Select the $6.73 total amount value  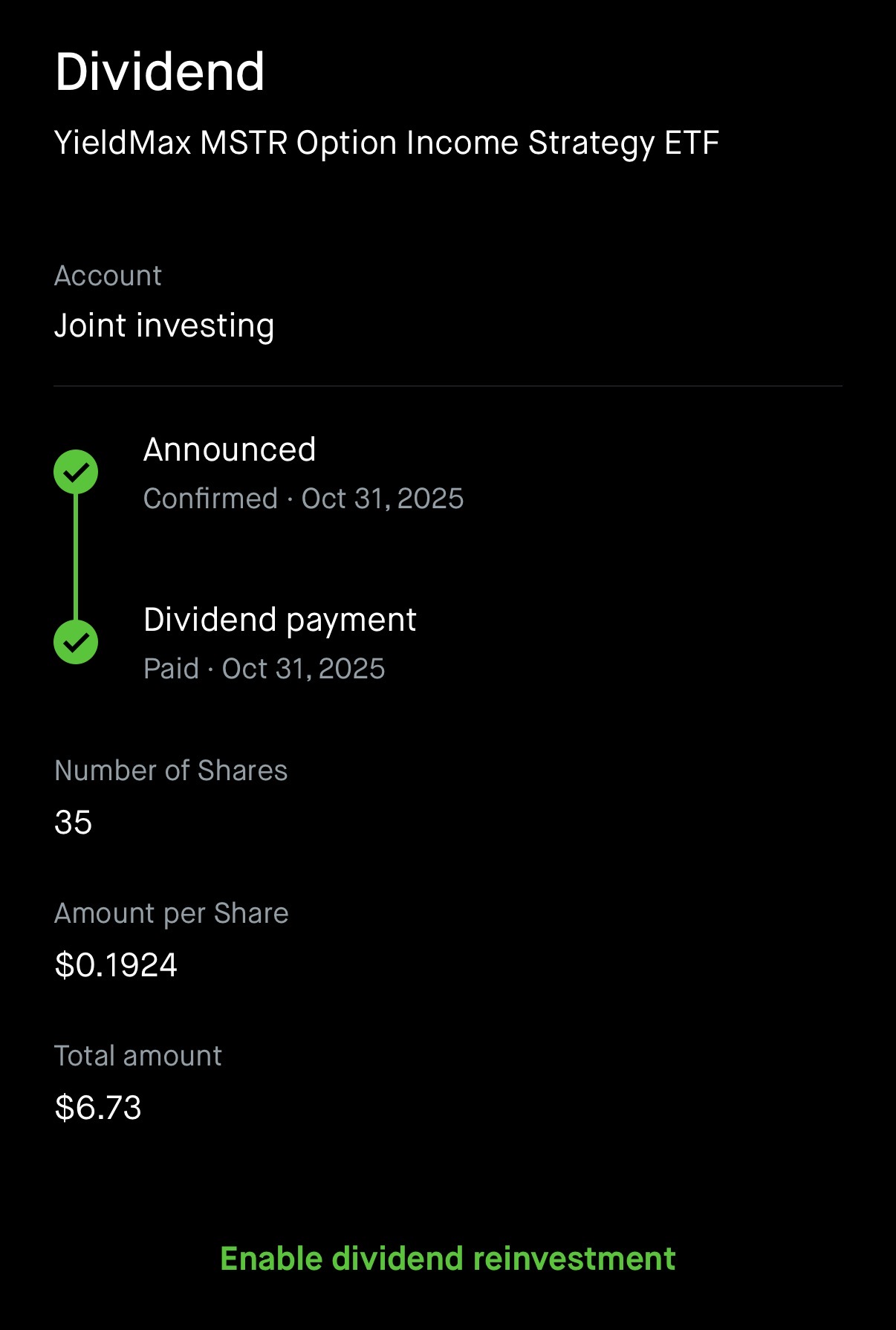pyautogui.click(x=98, y=1108)
